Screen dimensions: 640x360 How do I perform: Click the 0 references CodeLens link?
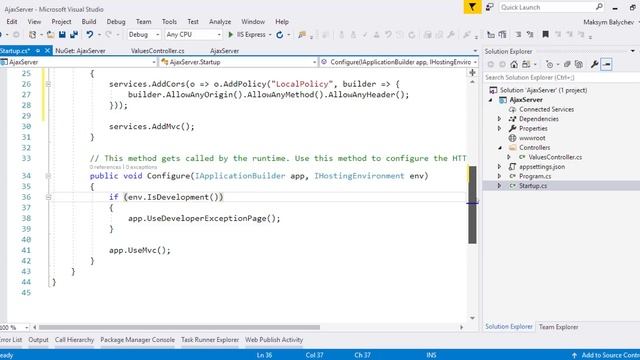pos(105,167)
